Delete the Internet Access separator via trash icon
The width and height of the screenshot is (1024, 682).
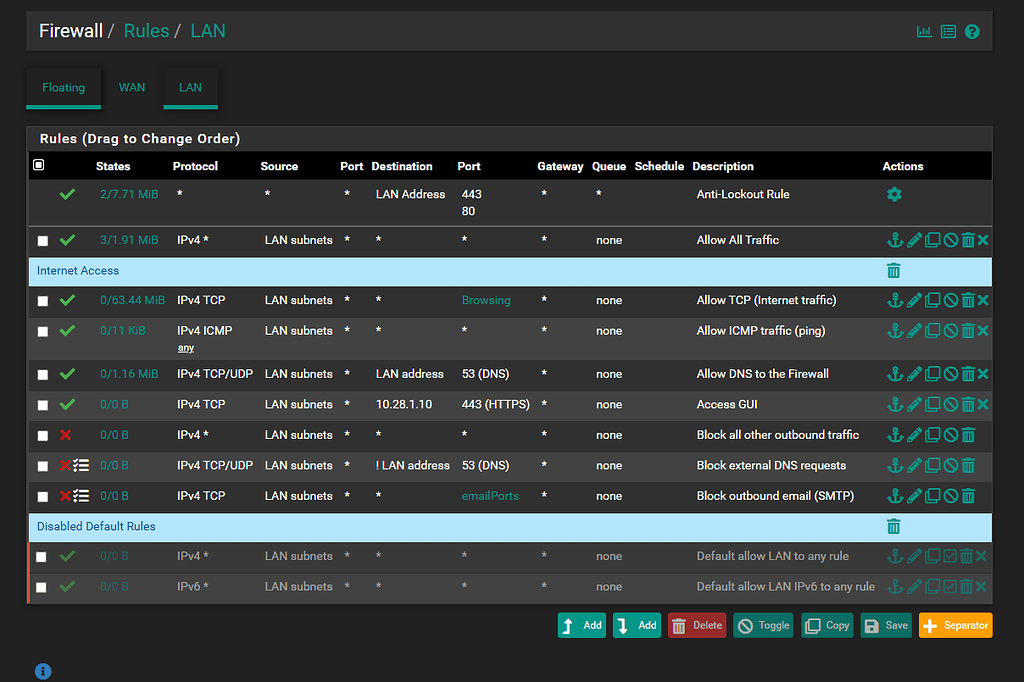point(893,271)
